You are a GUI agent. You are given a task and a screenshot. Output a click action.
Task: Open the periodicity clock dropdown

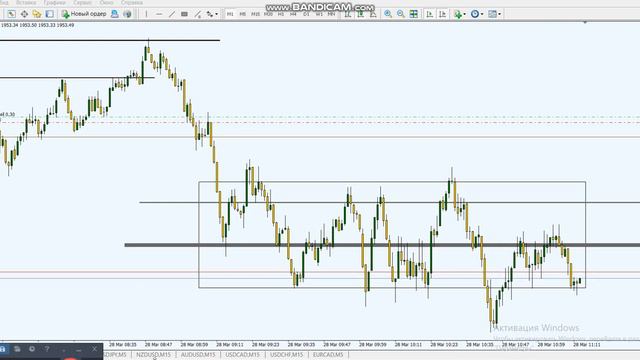pyautogui.click(x=477, y=14)
